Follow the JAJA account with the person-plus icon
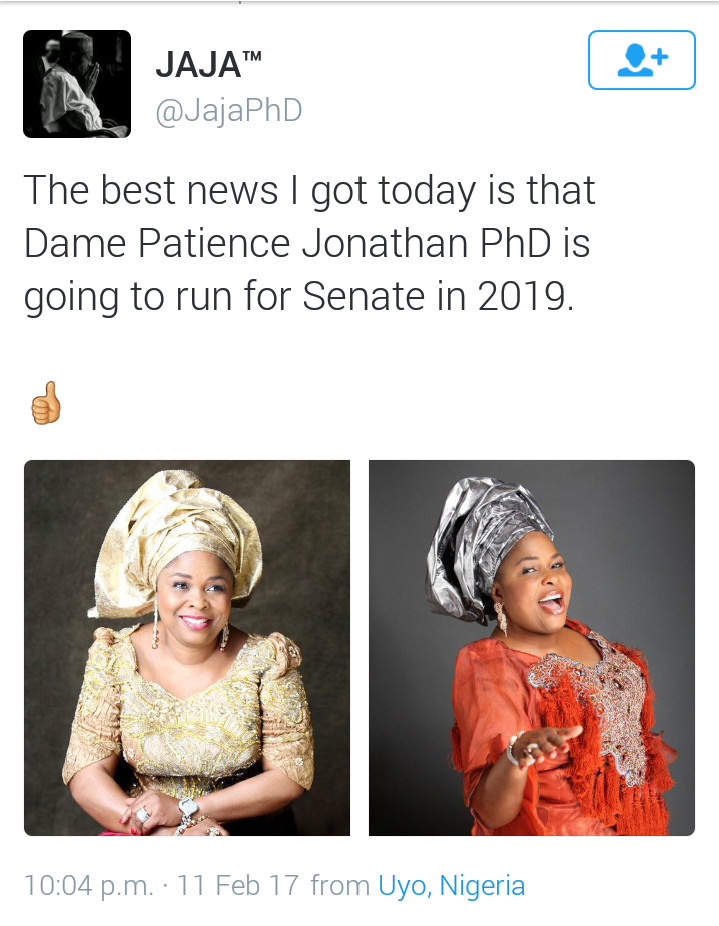The height and width of the screenshot is (926, 719). [642, 60]
